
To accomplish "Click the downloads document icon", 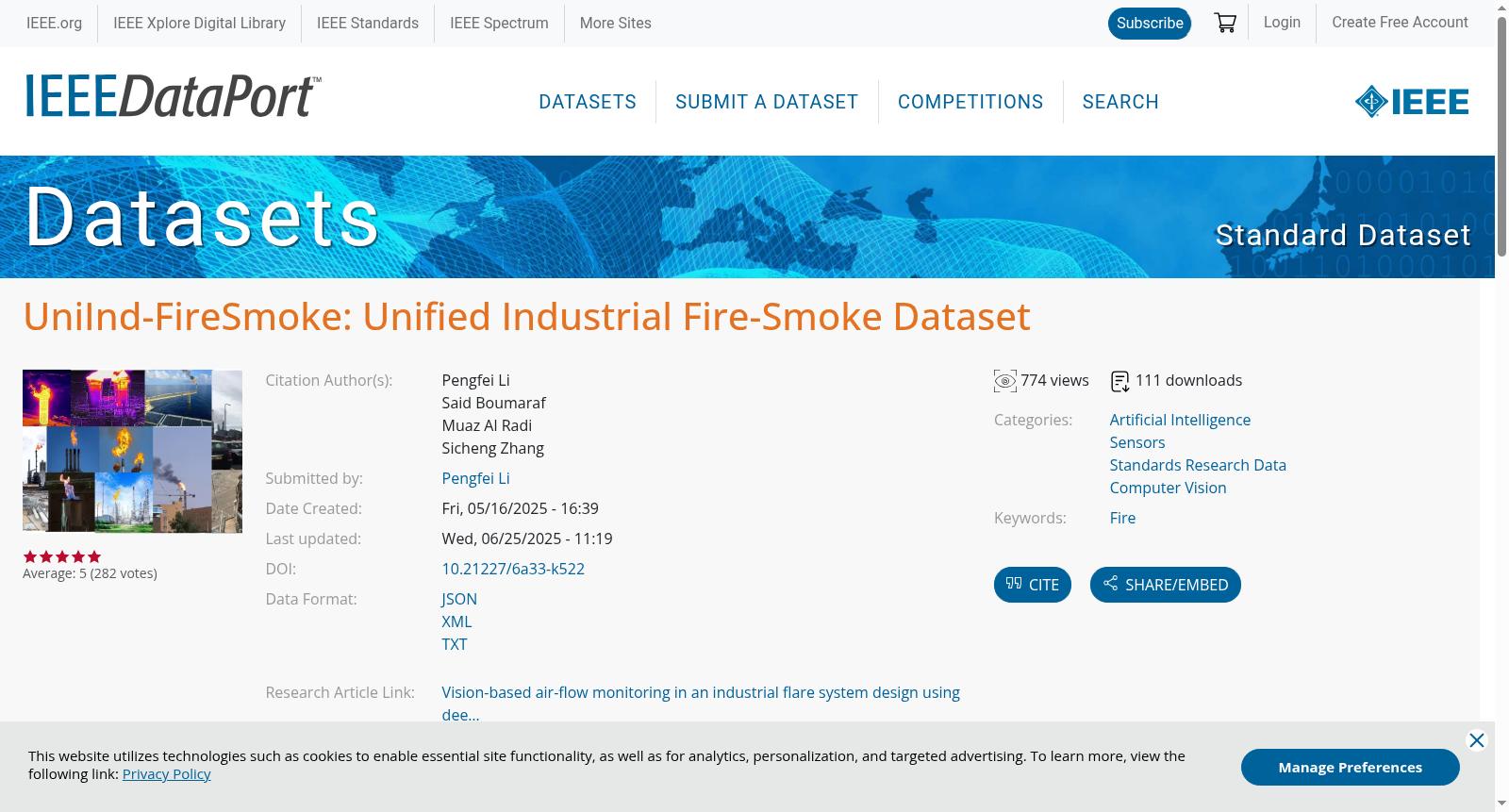I will (1120, 381).
